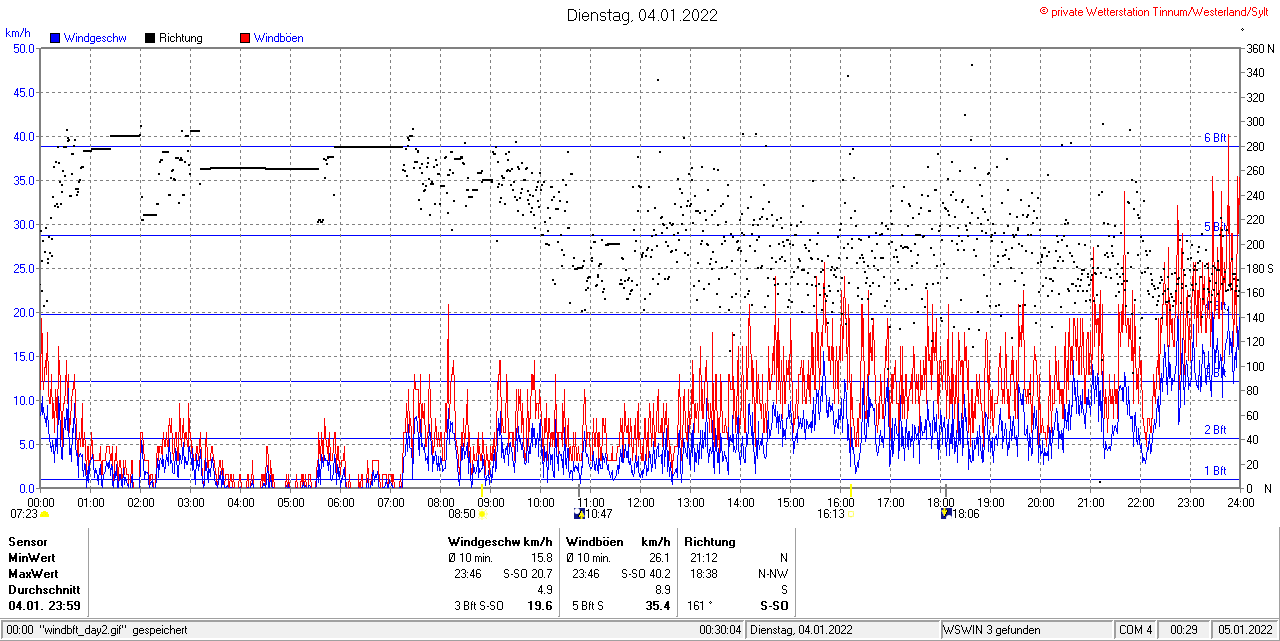
Task: Click the sunrise icon next to 07:23
Action: tap(44, 514)
